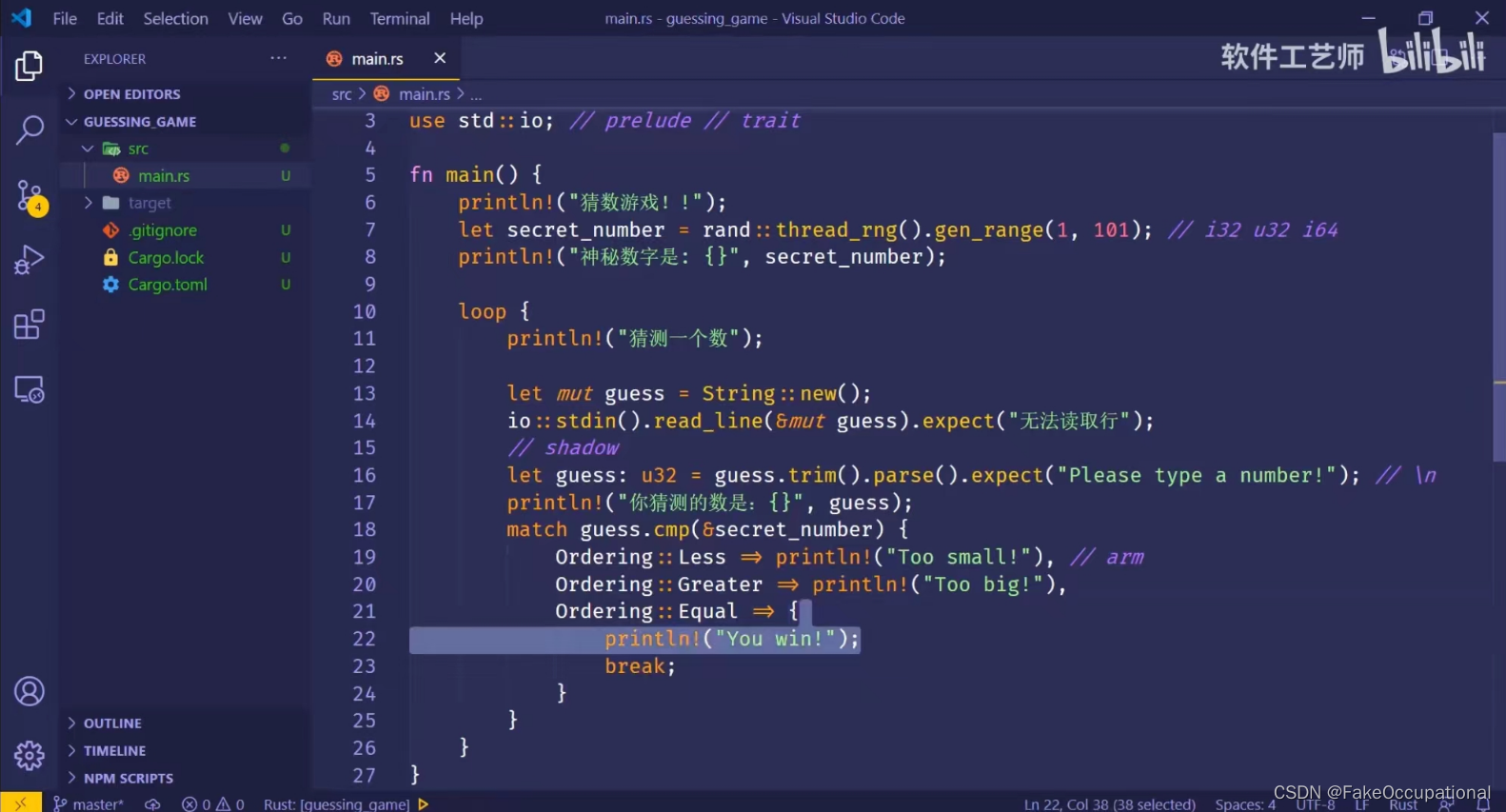The width and height of the screenshot is (1506, 812).
Task: Open the Remote Explorer view
Action: (x=29, y=389)
